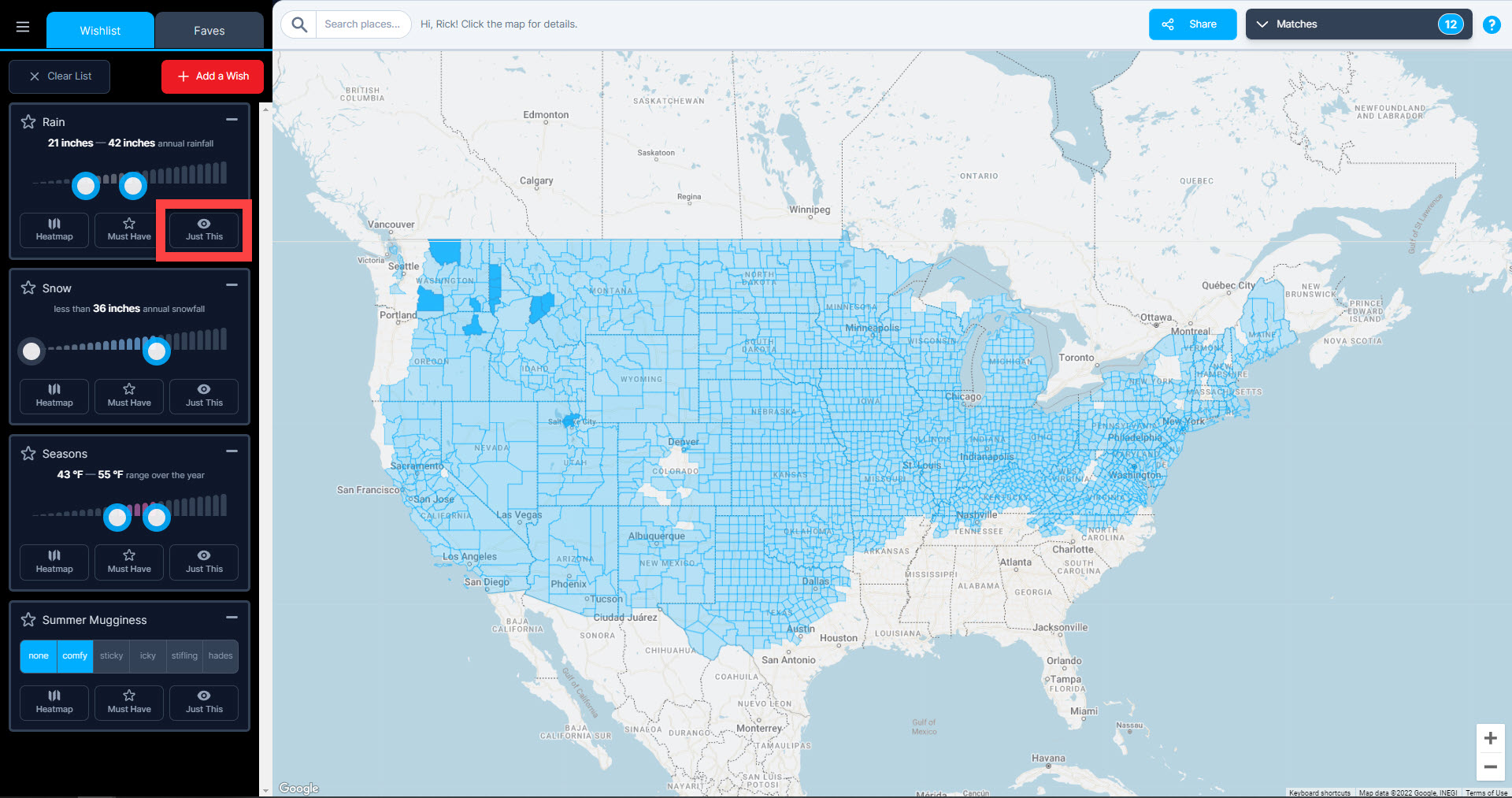1512x798 pixels.
Task: Toggle Must Have for Seasons
Action: pyautogui.click(x=129, y=562)
